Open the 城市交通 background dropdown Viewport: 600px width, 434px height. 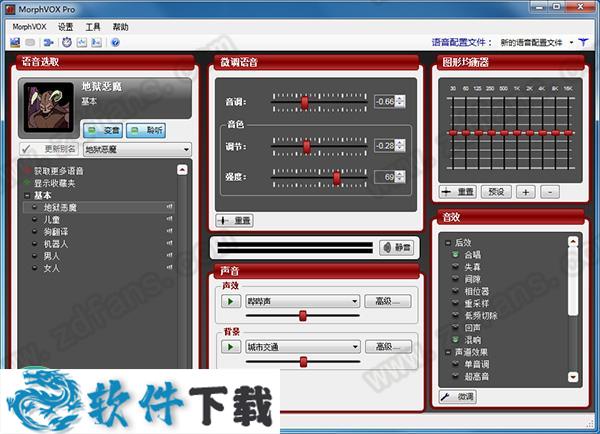pyautogui.click(x=302, y=347)
